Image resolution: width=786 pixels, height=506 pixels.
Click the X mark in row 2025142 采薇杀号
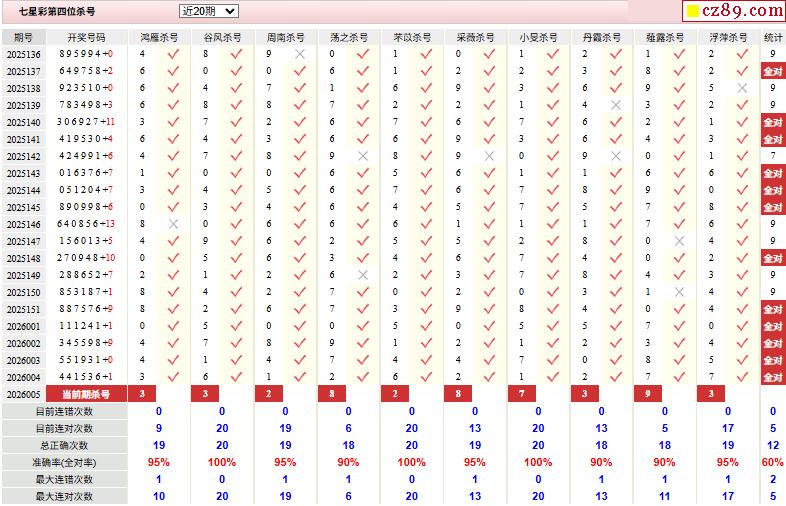pyautogui.click(x=489, y=156)
